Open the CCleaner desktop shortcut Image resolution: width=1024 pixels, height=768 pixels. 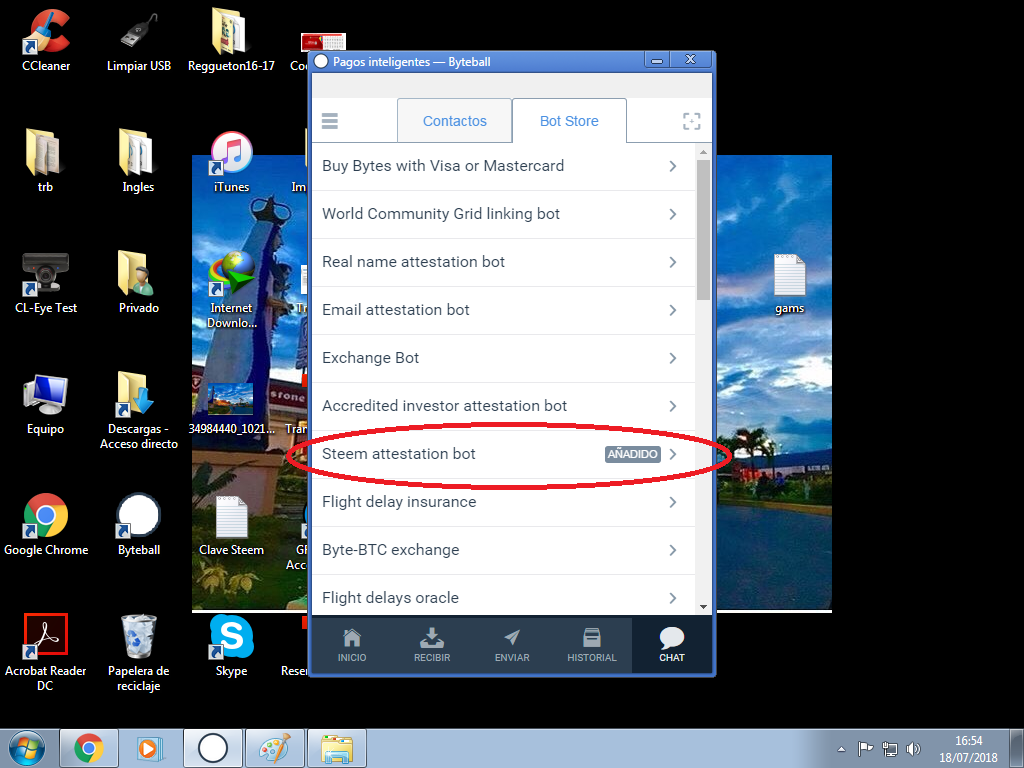46,40
